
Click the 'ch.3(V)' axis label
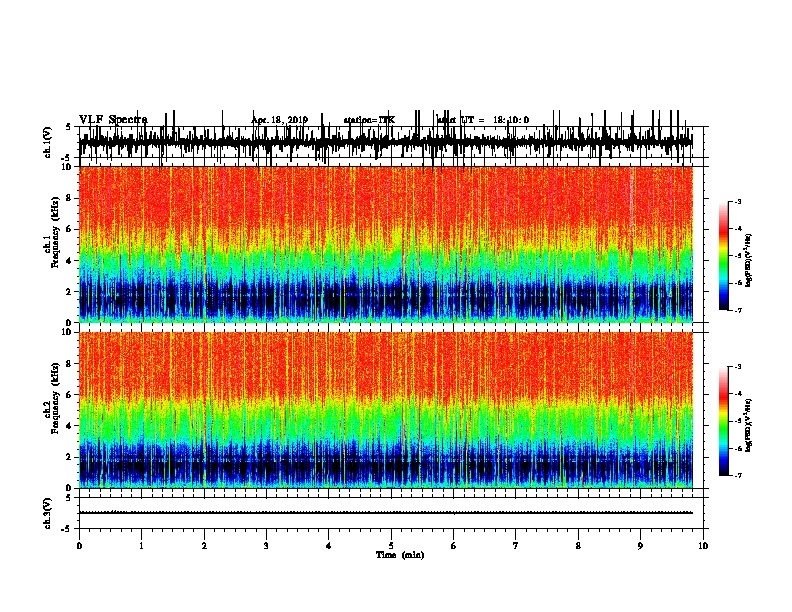[x=48, y=513]
